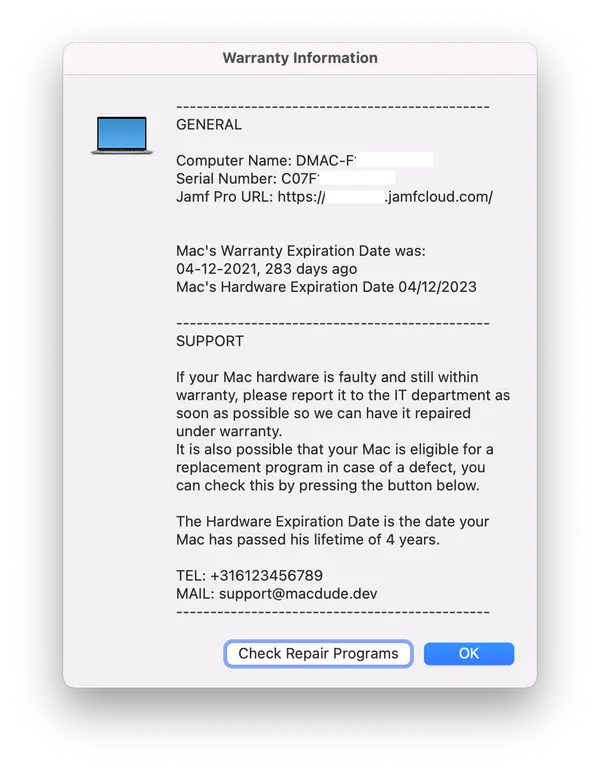Click the MacBook laptop icon
The width and height of the screenshot is (600, 771).
[x=122, y=135]
